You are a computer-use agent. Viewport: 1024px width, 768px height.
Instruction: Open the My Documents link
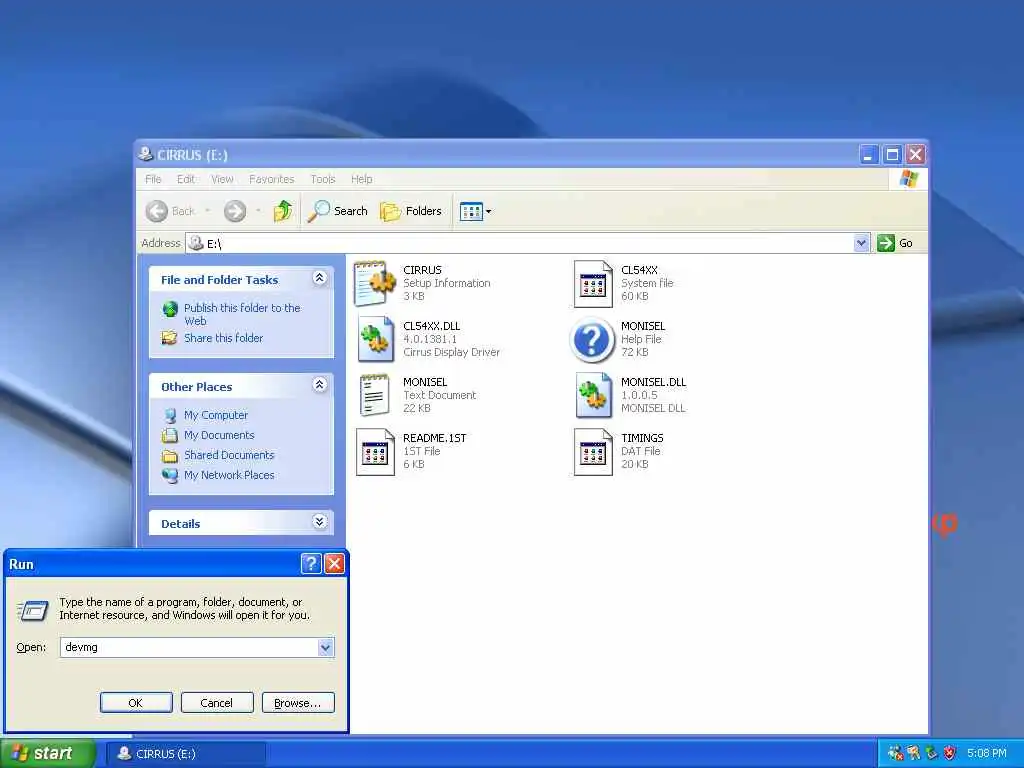coord(219,435)
